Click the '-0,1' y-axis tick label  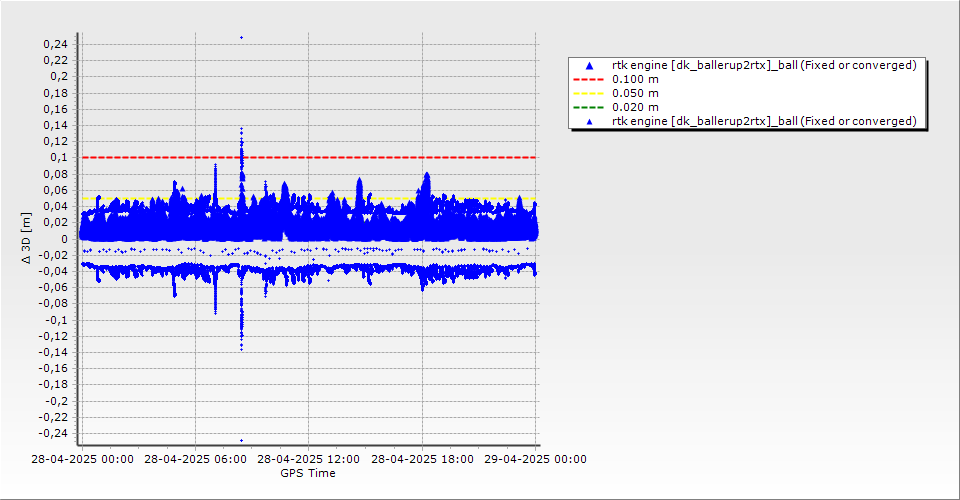pos(56,320)
